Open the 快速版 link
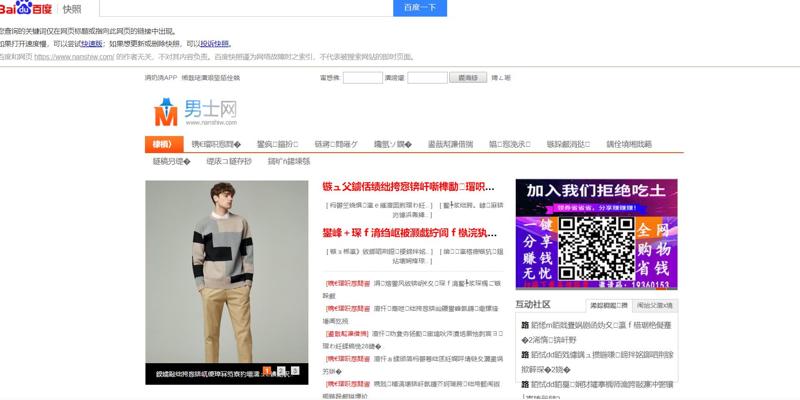The width and height of the screenshot is (800, 400). click(x=92, y=44)
